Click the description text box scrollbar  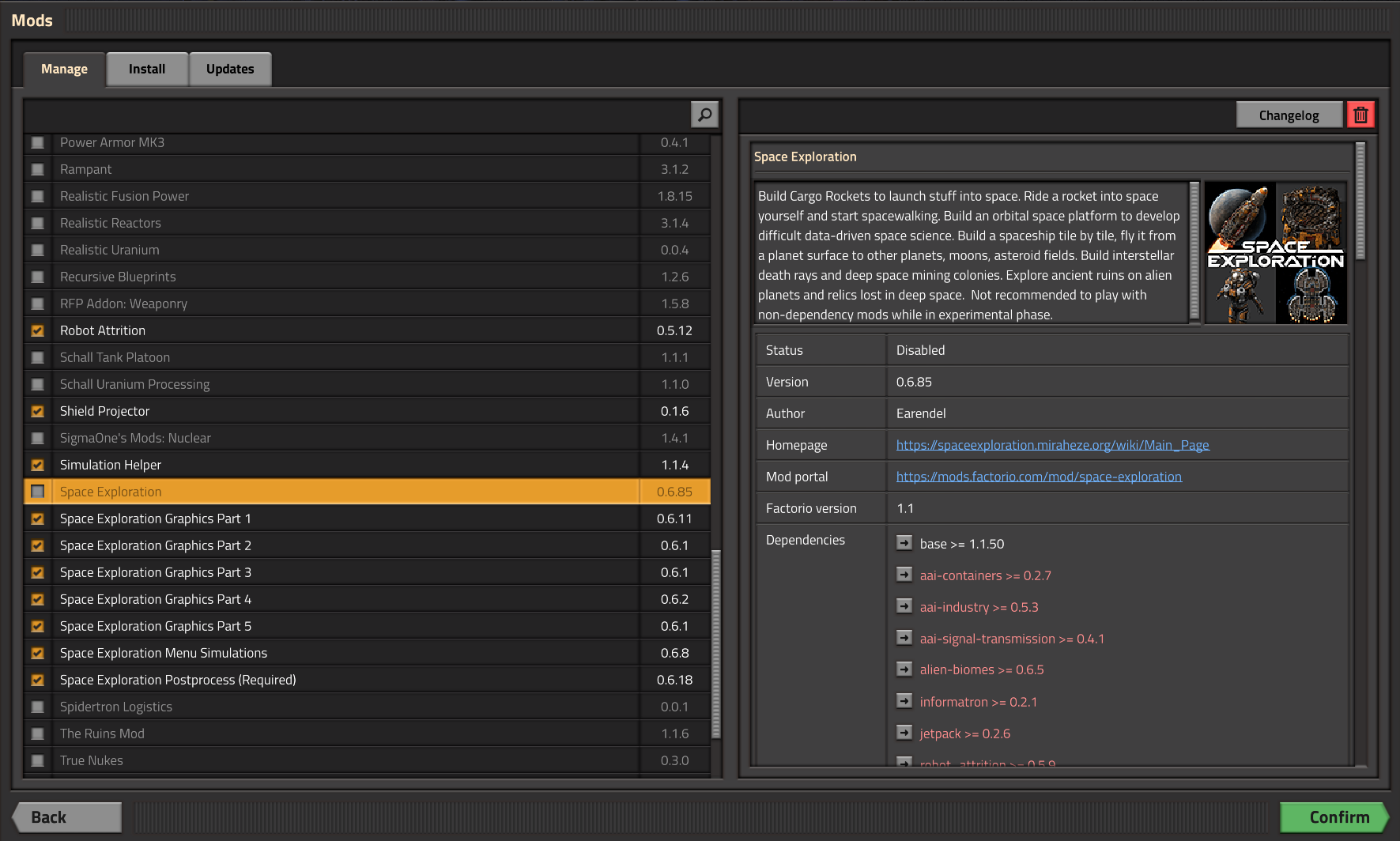coord(1194,250)
